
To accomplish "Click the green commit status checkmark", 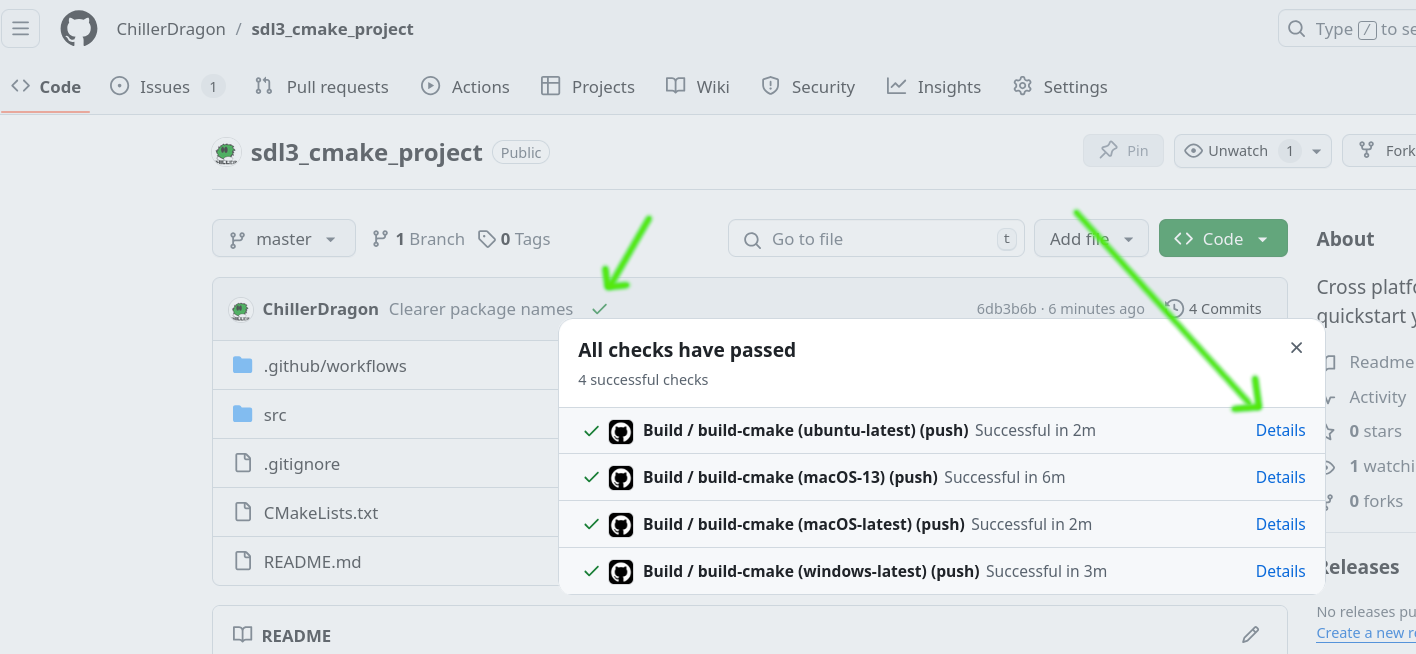I will pyautogui.click(x=599, y=308).
